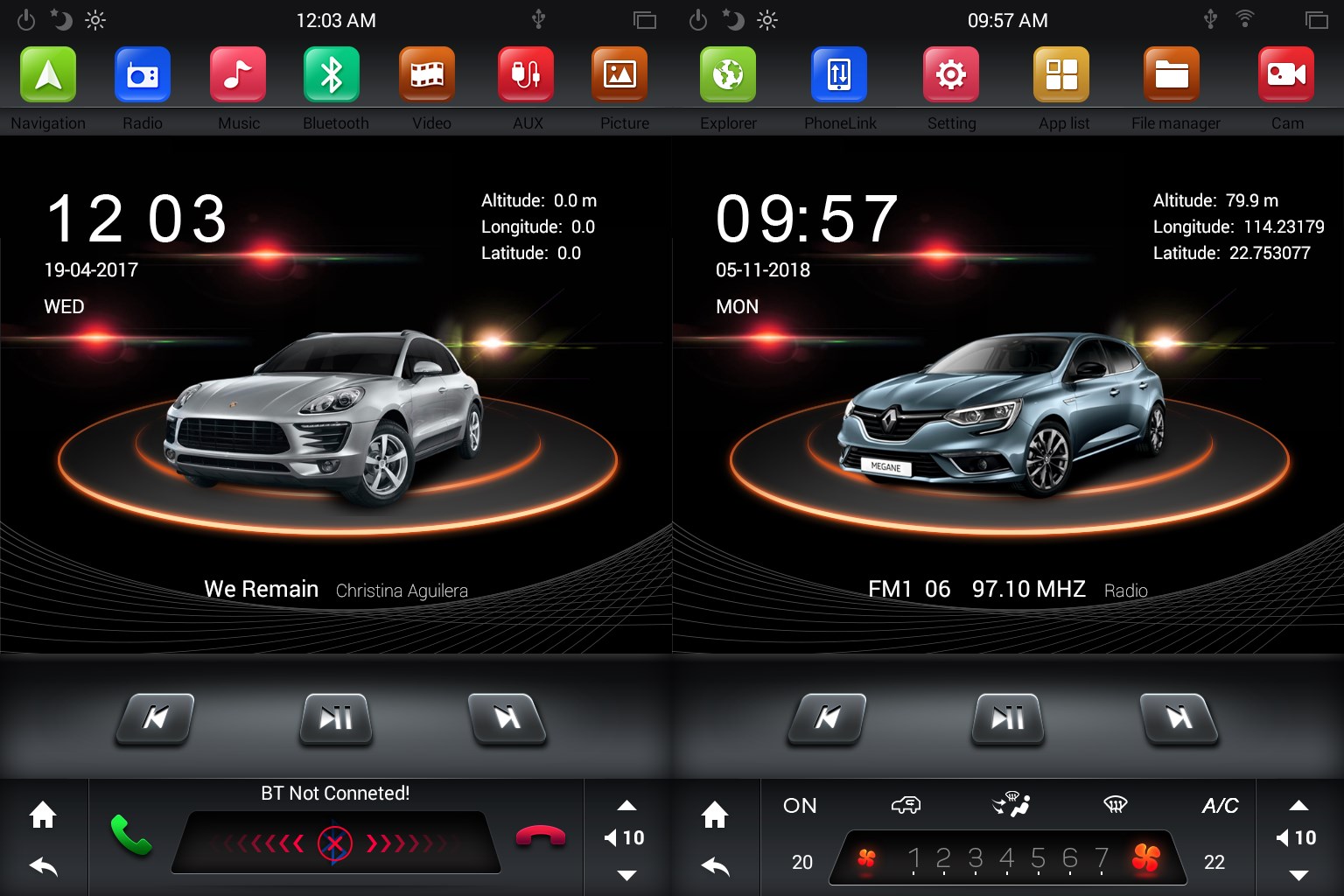Tap the green answer call button
Screen dimensions: 1344x896
(x=131, y=836)
